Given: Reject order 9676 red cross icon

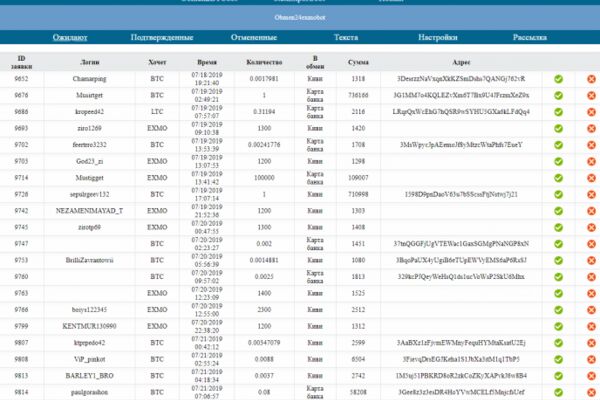Looking at the screenshot, I should tap(592, 95).
